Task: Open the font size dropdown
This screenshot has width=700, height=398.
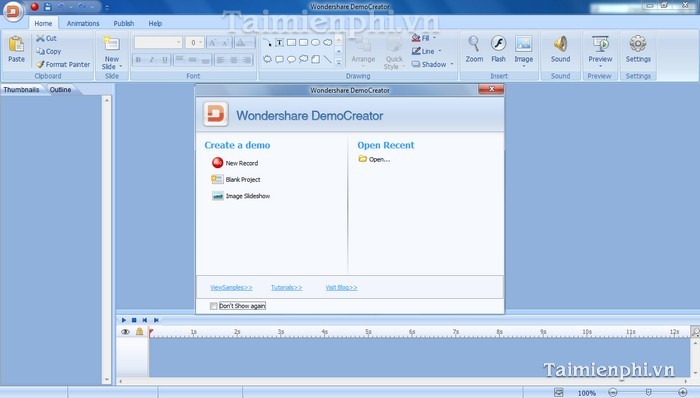Action: click(x=201, y=42)
